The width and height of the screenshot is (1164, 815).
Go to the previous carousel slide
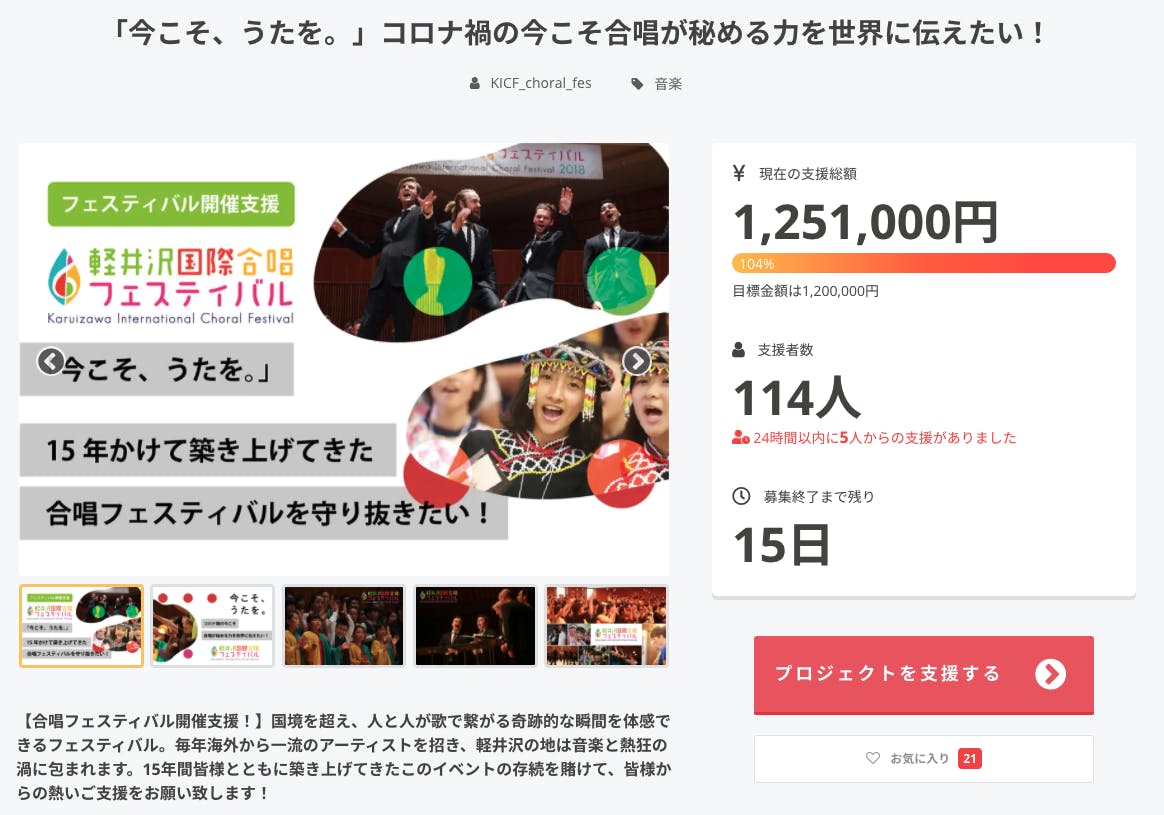click(x=50, y=361)
